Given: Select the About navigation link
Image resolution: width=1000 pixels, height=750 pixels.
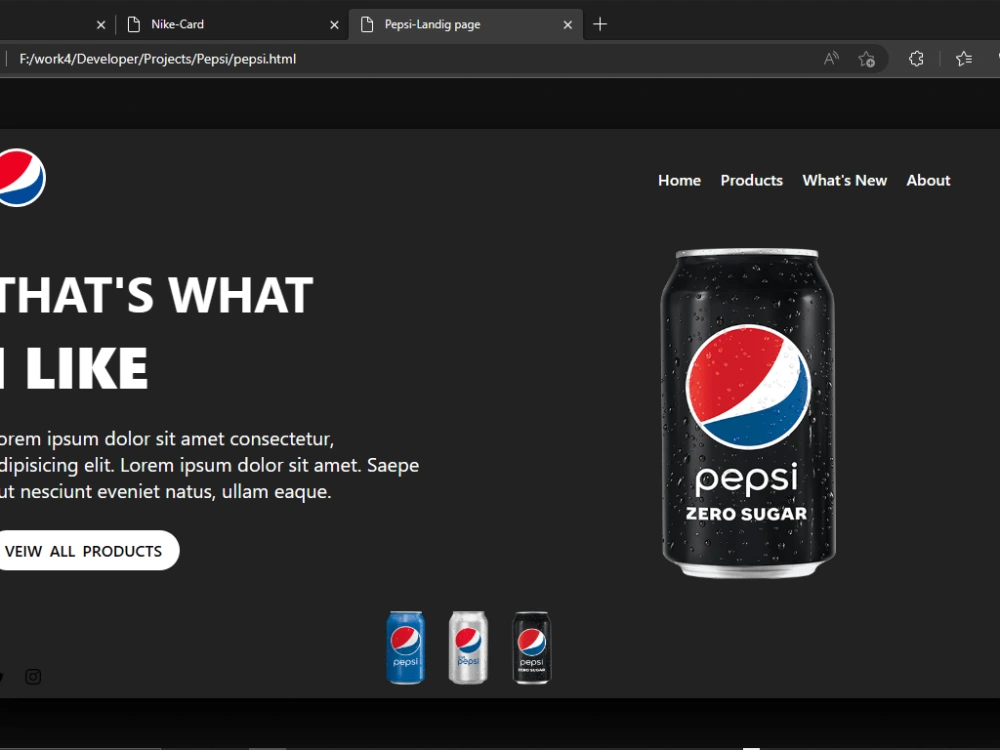Looking at the screenshot, I should (928, 181).
